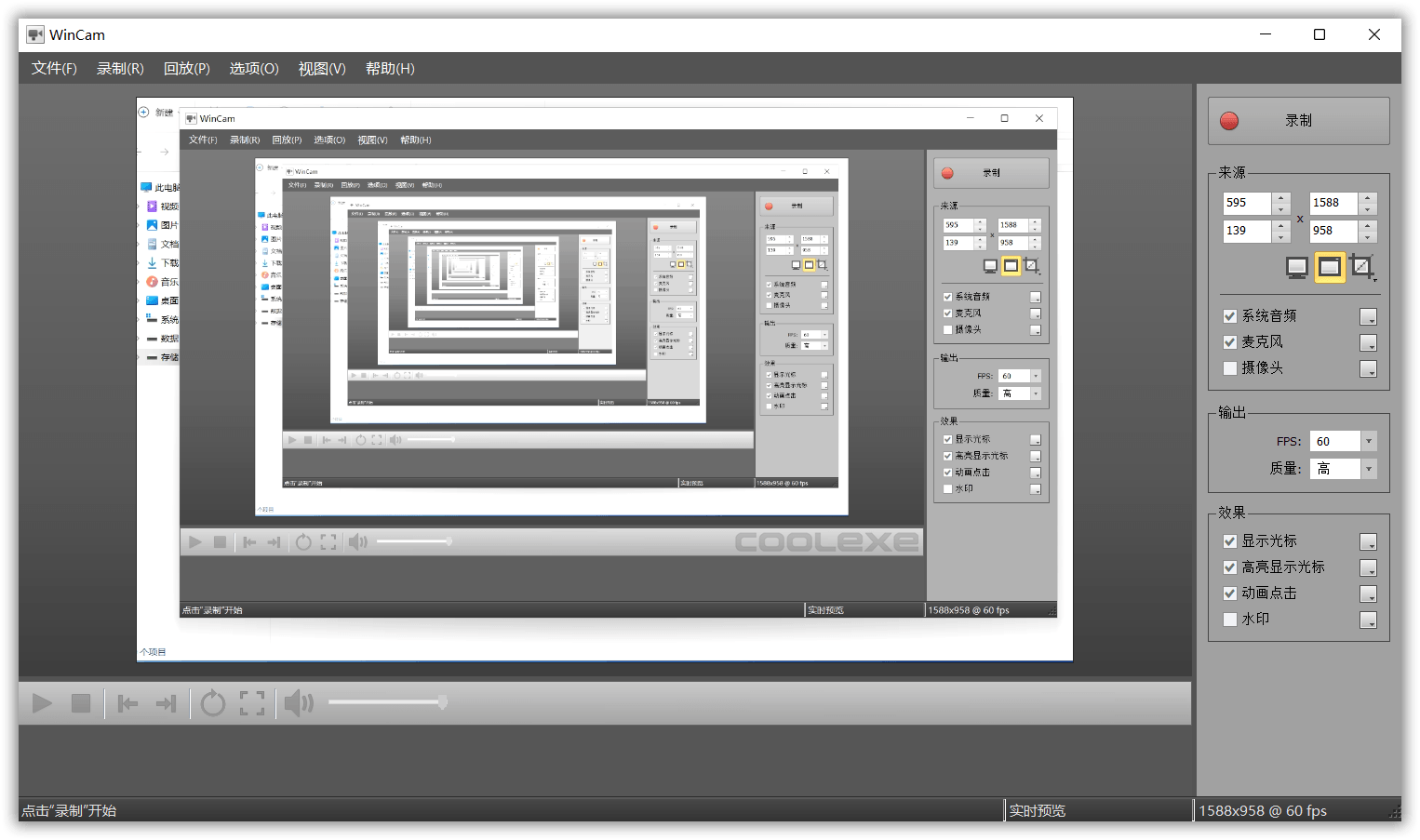The width and height of the screenshot is (1420, 840).
Task: Open the 质量 (quality) dropdown
Action: [1368, 468]
